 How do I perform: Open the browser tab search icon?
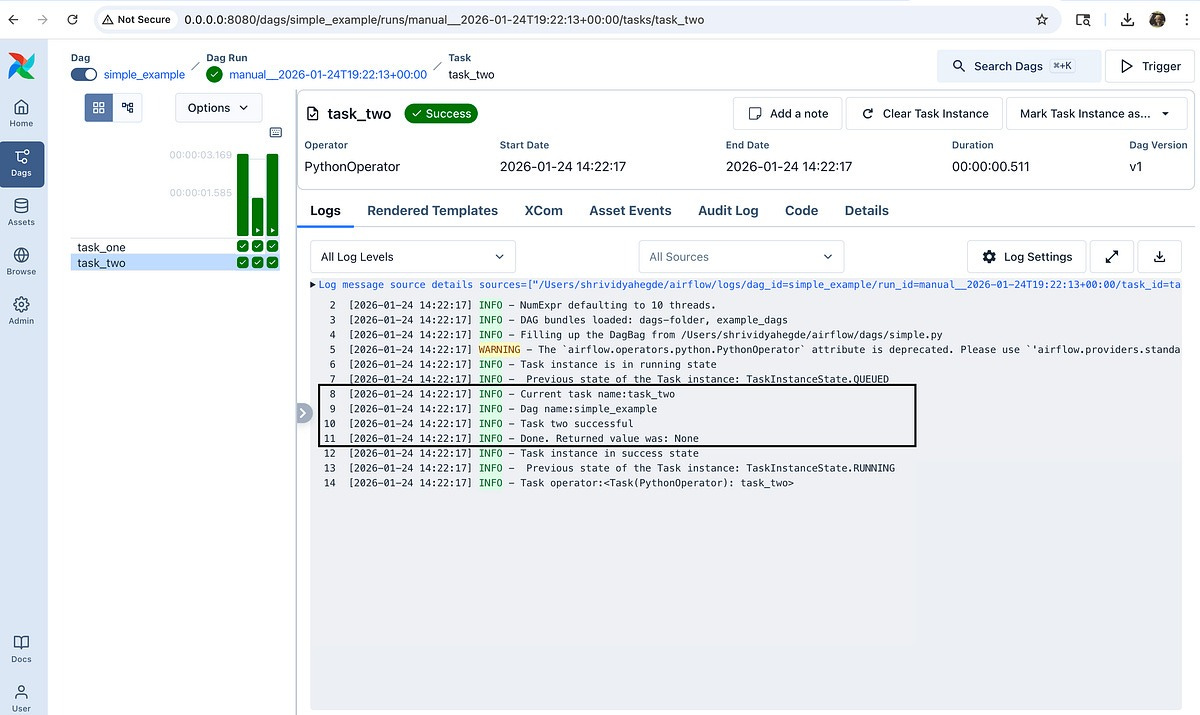[x=1083, y=19]
